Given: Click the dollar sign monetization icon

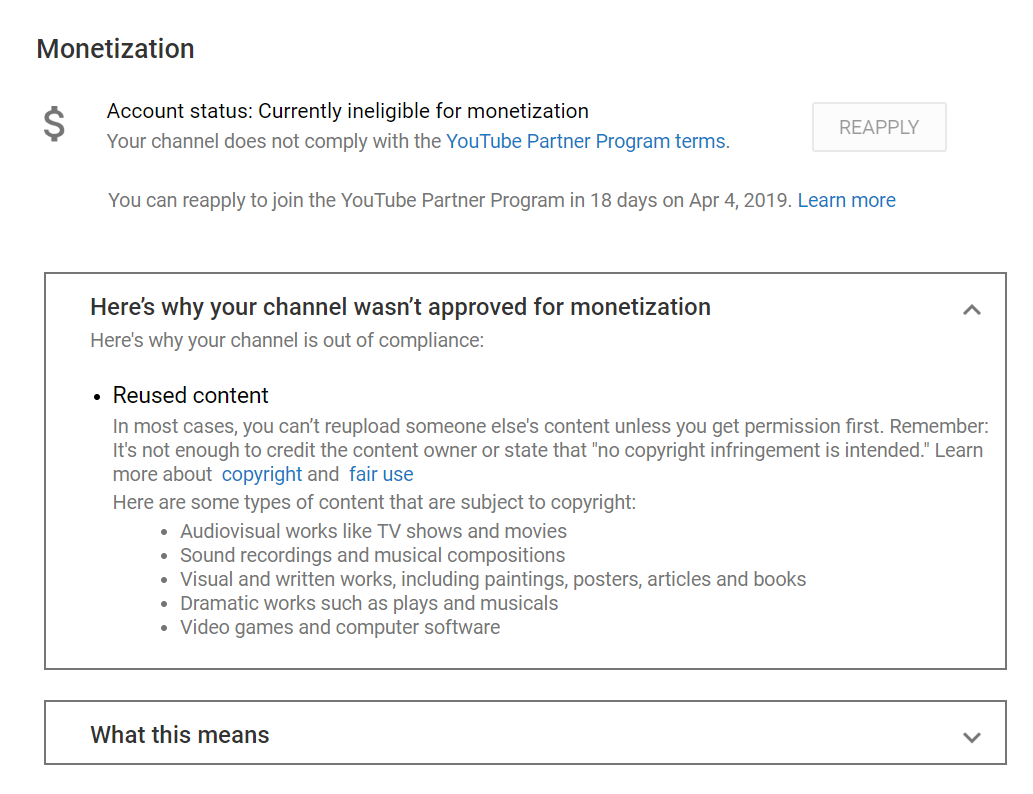Looking at the screenshot, I should pyautogui.click(x=54, y=124).
